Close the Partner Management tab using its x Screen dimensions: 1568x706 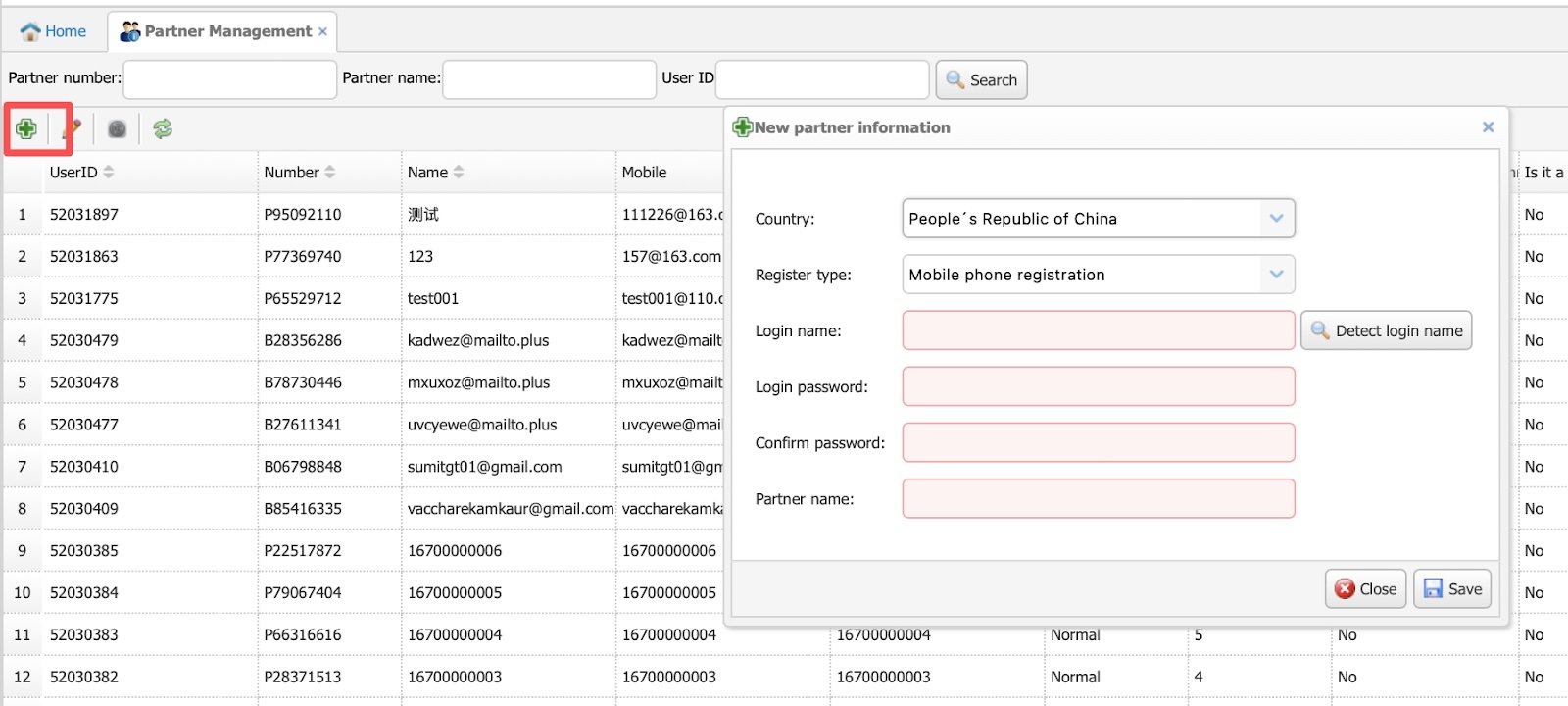322,31
